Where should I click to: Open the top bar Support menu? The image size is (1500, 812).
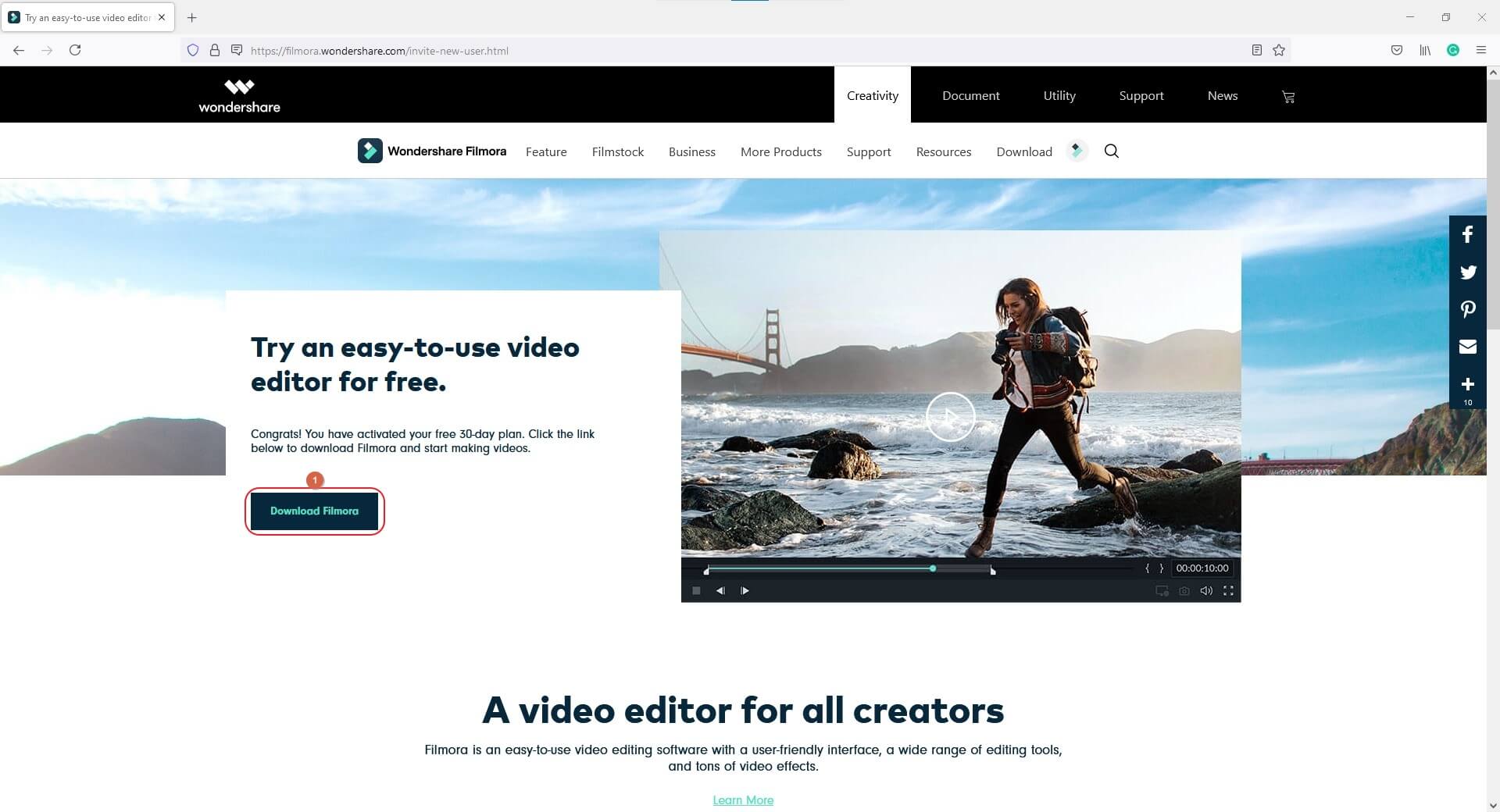coord(1141,95)
